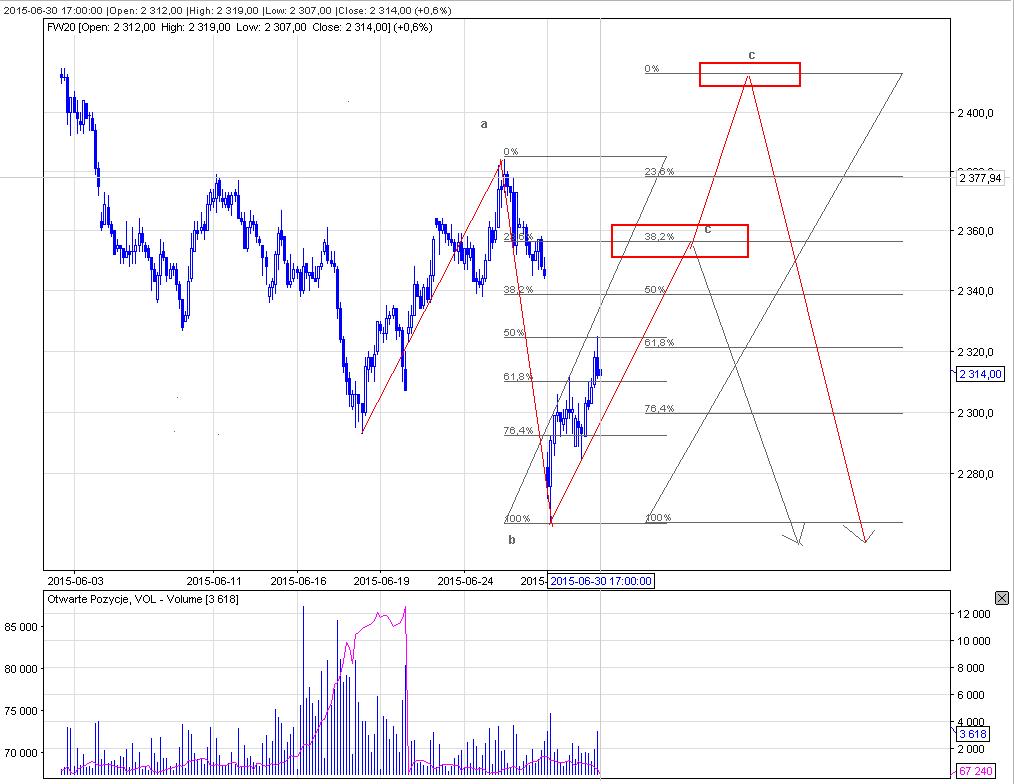Click the 2 340,0 price axis label
The image size is (1014, 784).
click(975, 291)
